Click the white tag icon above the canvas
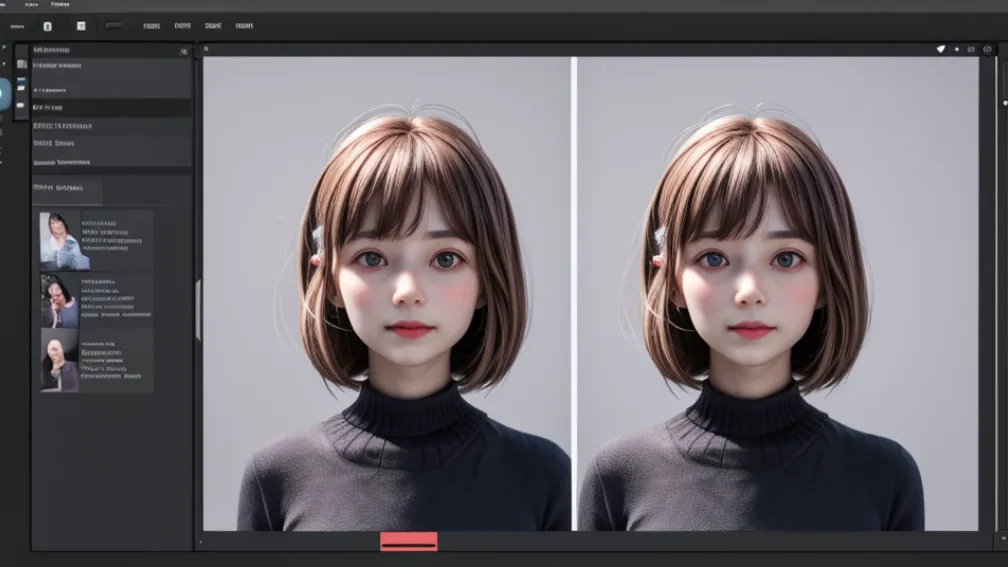Image resolution: width=1008 pixels, height=567 pixels. click(x=940, y=49)
